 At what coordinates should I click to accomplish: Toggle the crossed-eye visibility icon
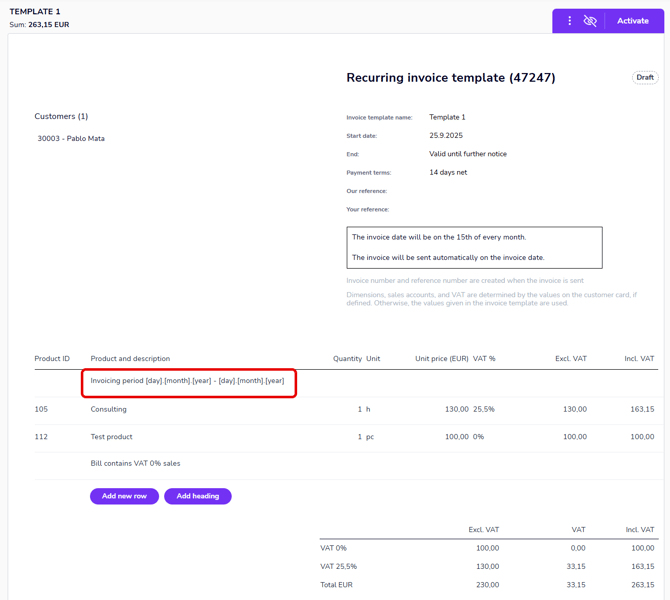click(x=590, y=21)
